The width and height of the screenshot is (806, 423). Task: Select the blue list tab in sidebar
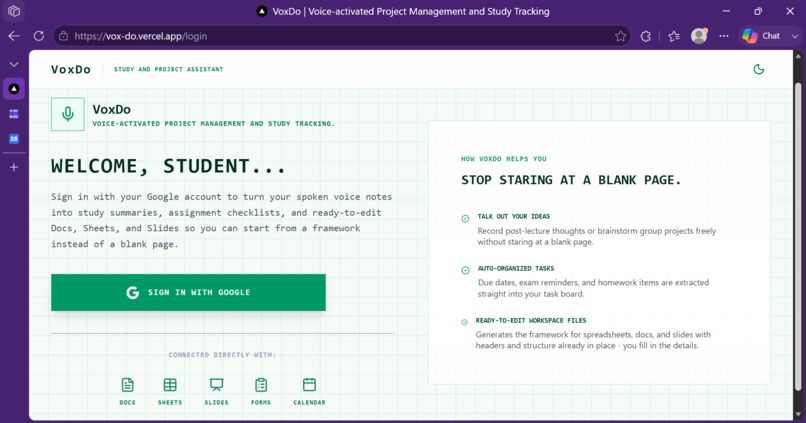click(x=14, y=114)
